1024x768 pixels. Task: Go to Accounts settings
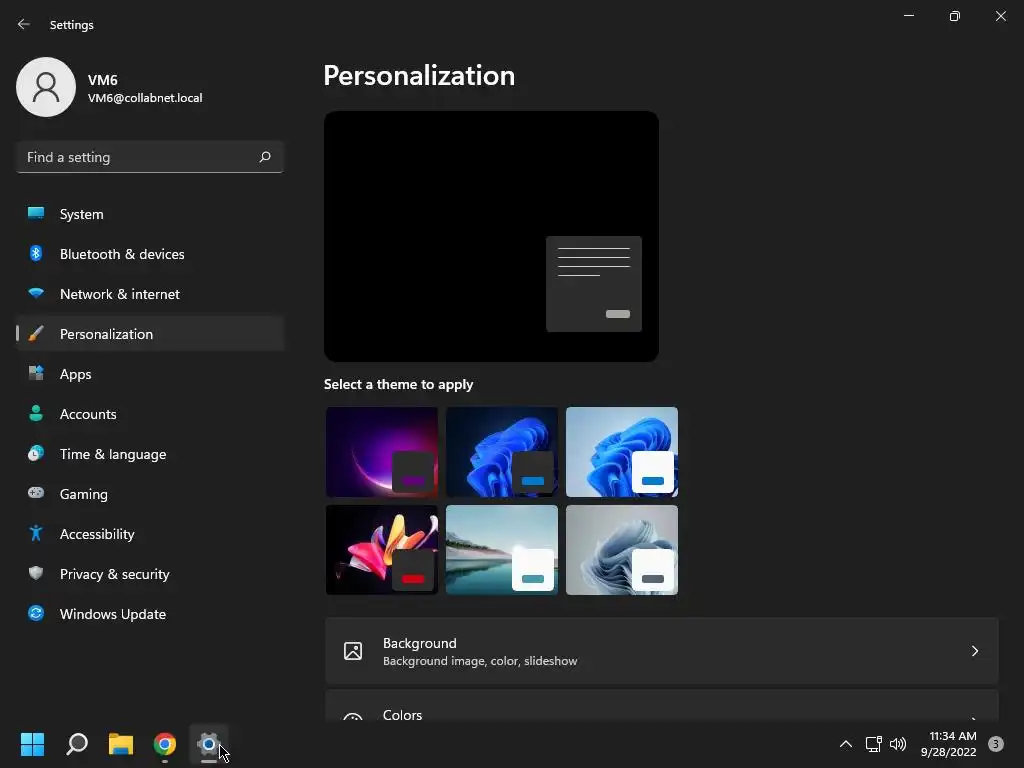(x=150, y=413)
